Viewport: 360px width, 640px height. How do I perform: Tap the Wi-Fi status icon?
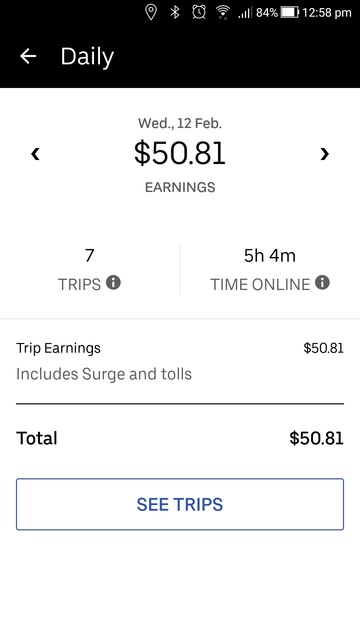(223, 12)
